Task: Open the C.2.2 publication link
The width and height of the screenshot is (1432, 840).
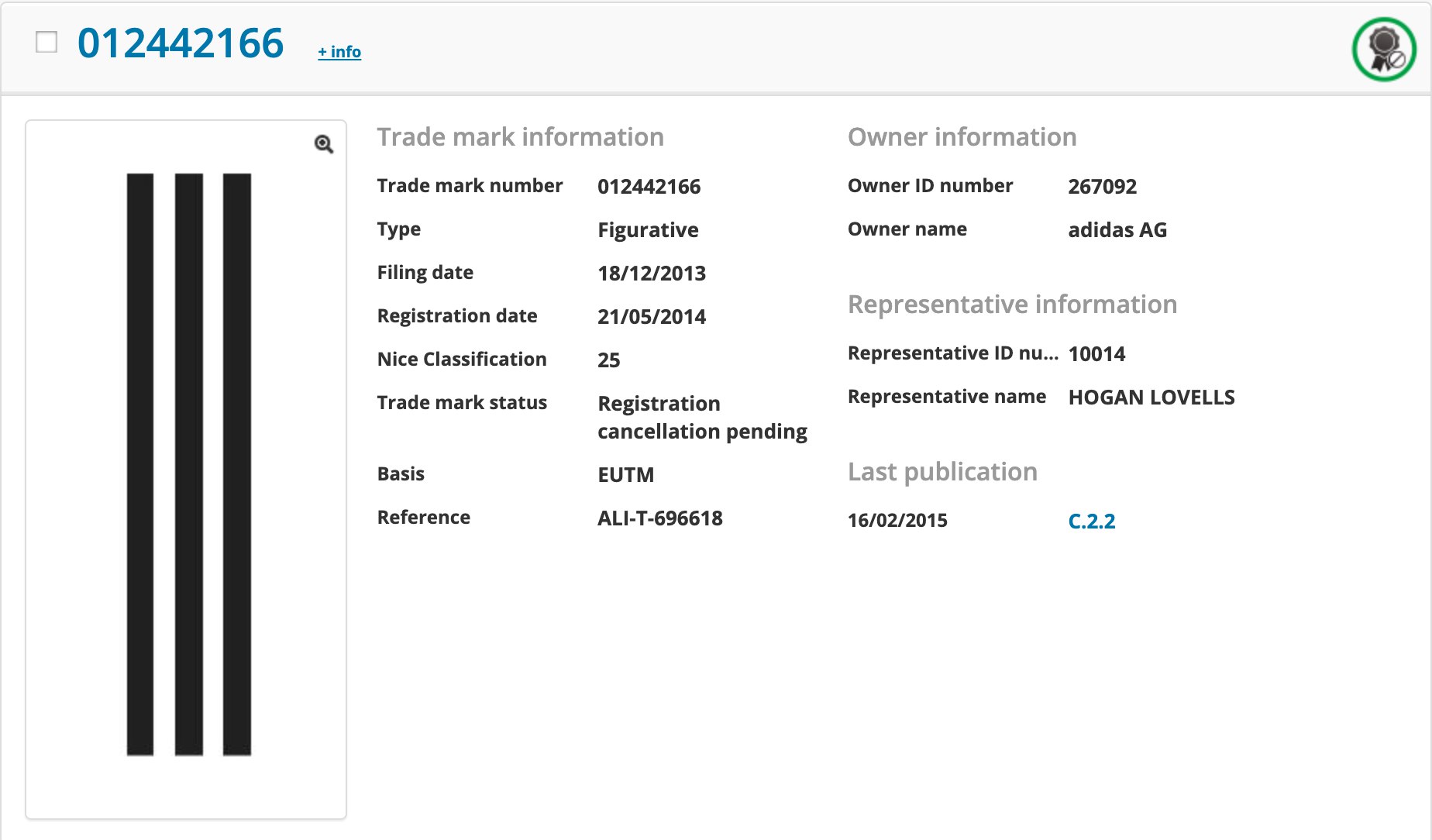Action: pos(1092,521)
